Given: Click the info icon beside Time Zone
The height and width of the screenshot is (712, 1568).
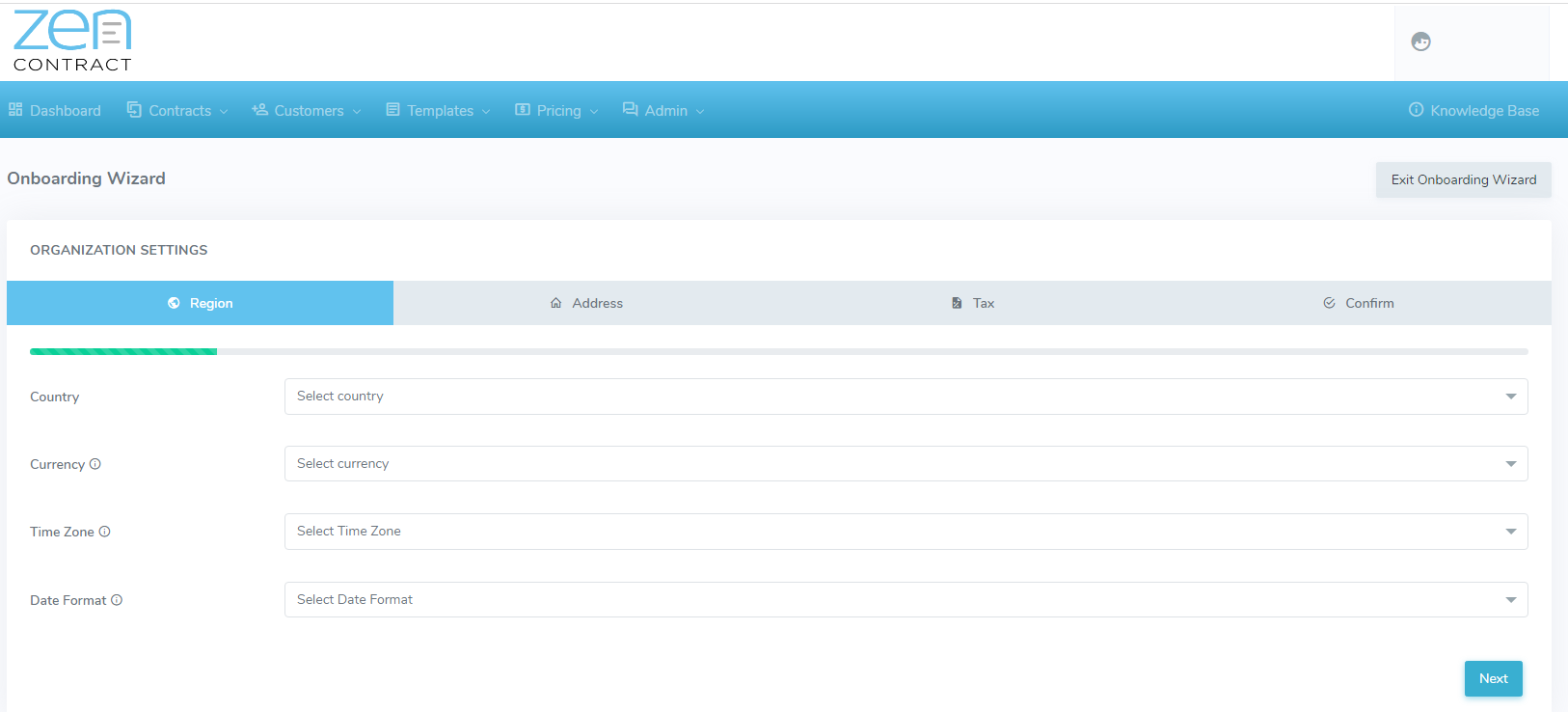Looking at the screenshot, I should (x=104, y=532).
